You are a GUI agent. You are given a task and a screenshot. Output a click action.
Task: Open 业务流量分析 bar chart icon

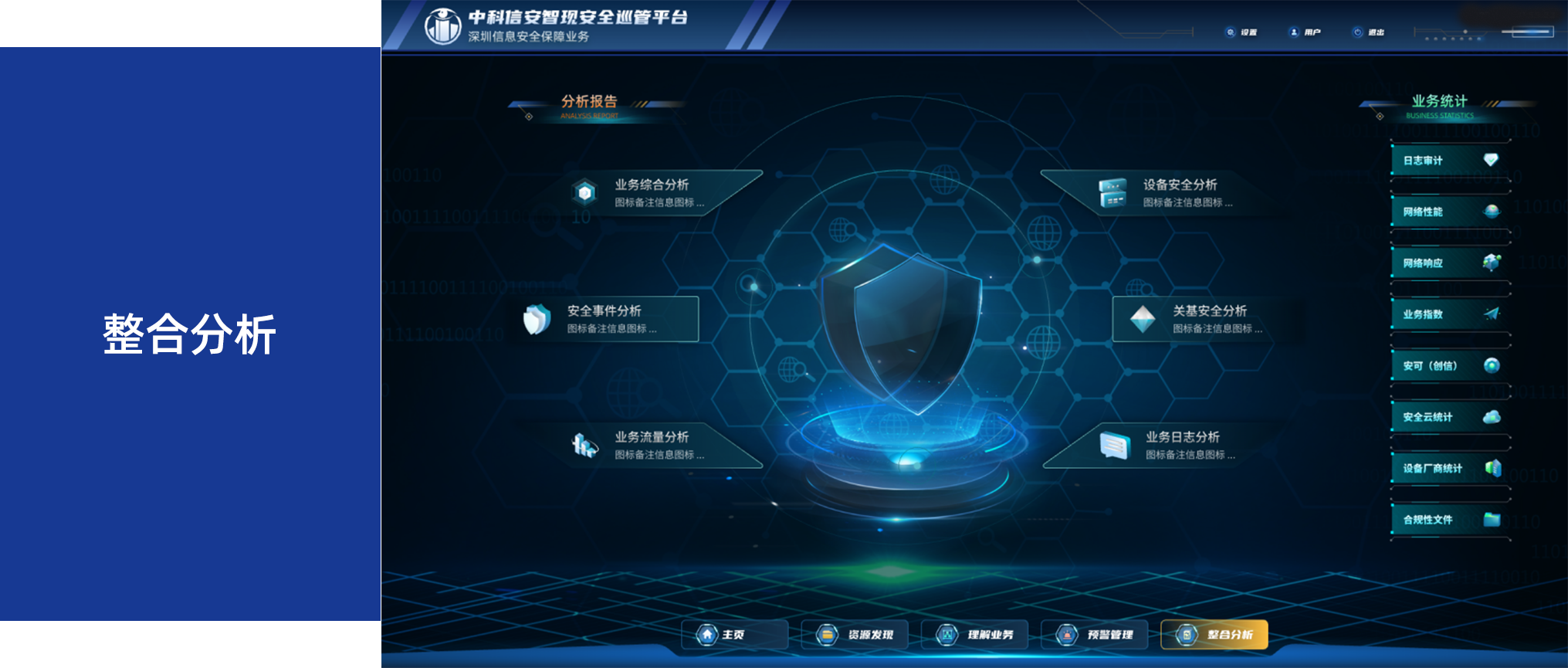584,445
